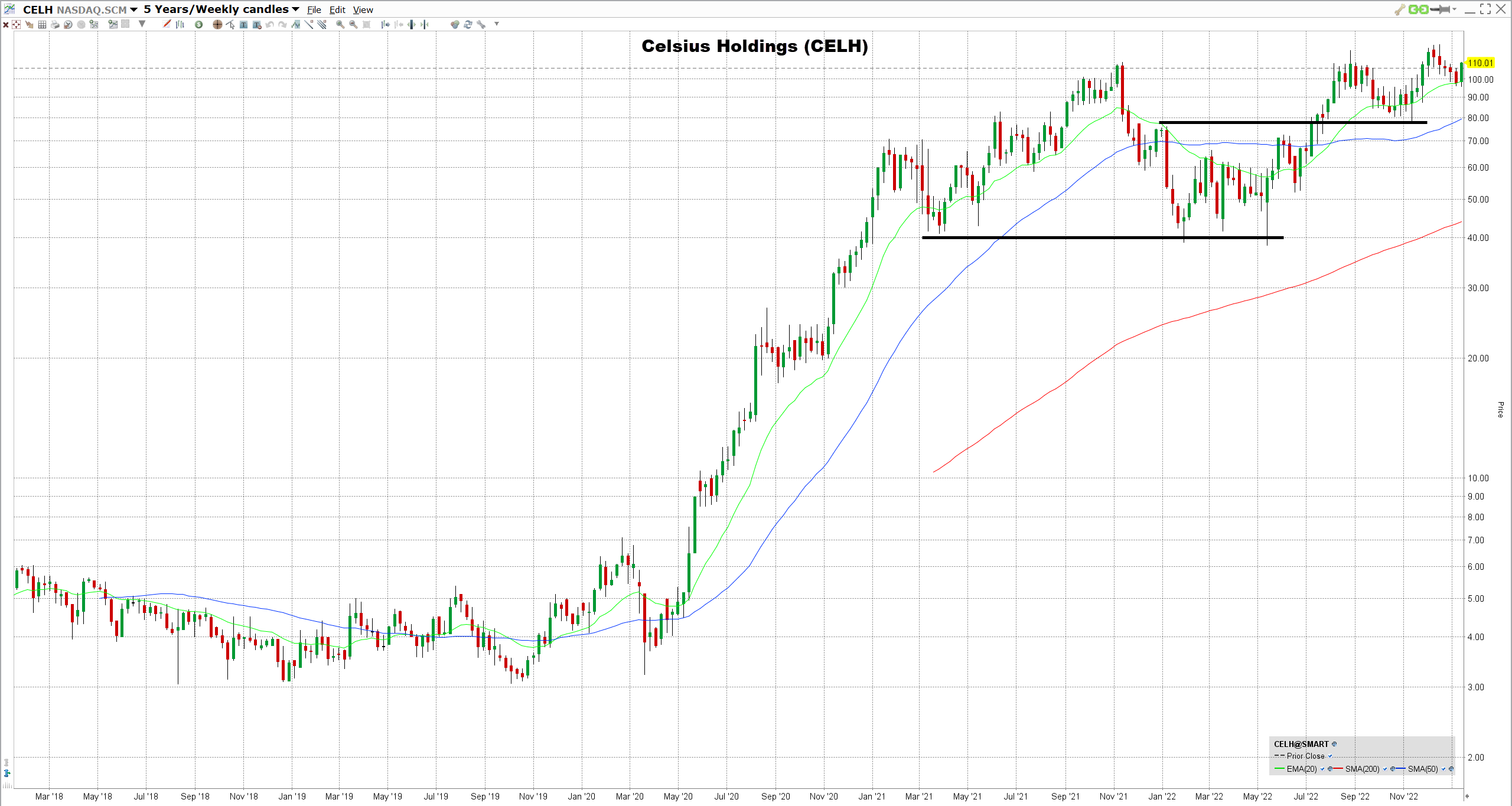
Task: Click the blue arrows icon at the chart's bottom-left
Action: pyautogui.click(x=7, y=773)
